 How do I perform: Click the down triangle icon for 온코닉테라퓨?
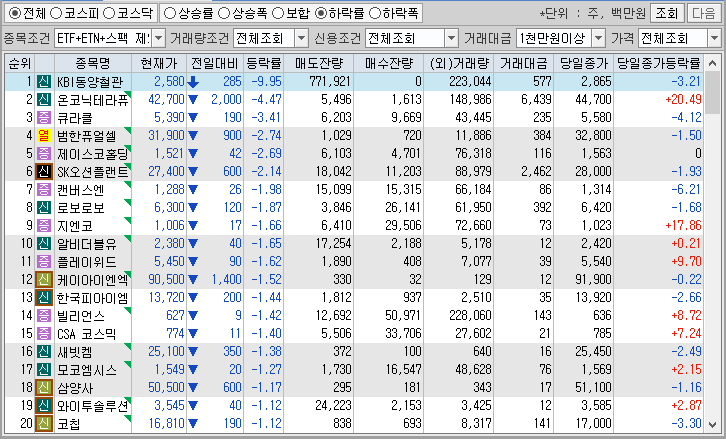coord(193,100)
